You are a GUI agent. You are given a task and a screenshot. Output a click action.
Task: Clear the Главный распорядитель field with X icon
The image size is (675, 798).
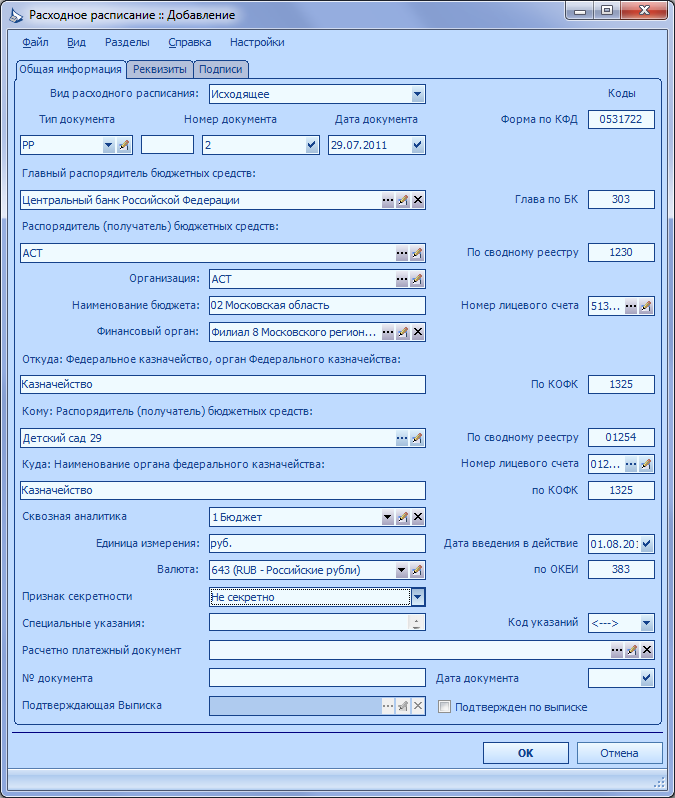(418, 200)
